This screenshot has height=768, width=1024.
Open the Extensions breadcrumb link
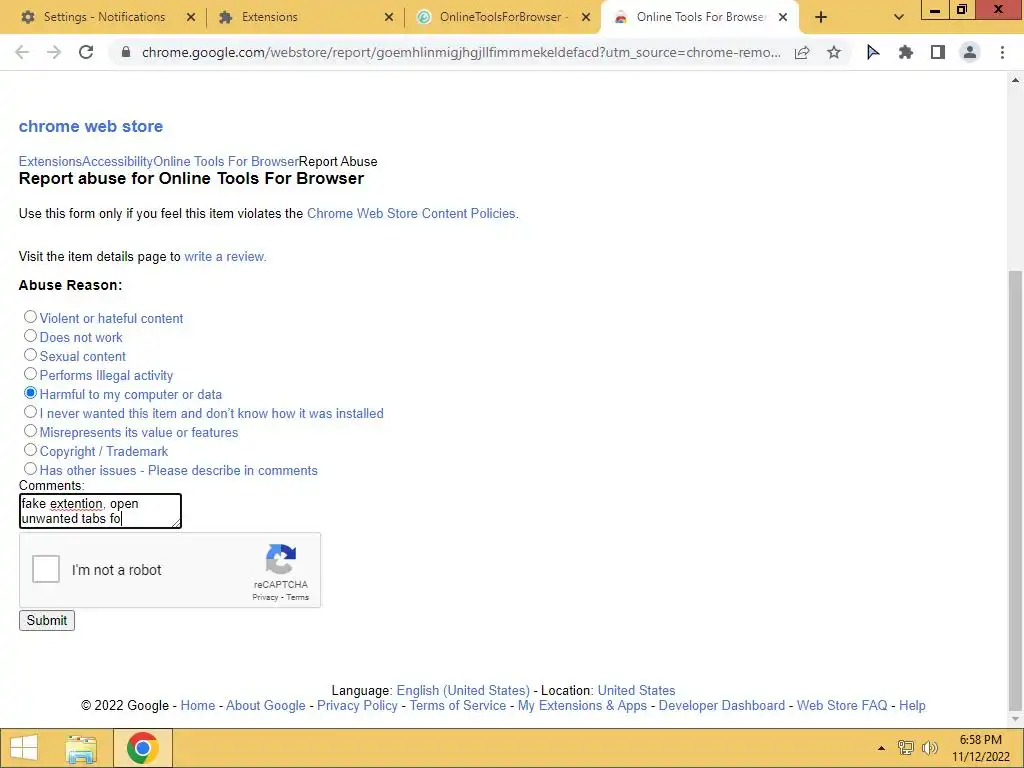click(x=50, y=161)
